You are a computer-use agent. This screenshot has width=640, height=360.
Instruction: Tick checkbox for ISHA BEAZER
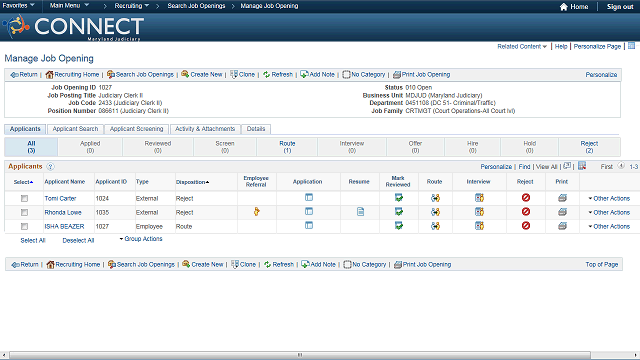pos(24,226)
